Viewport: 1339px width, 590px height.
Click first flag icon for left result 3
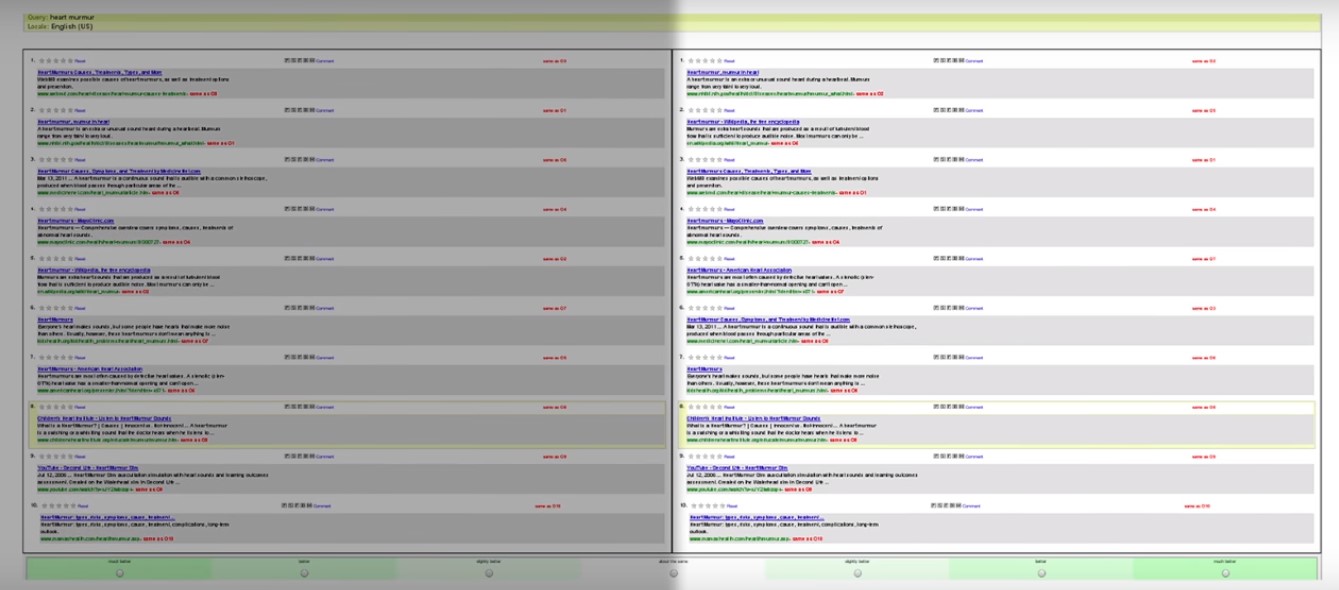[287, 159]
